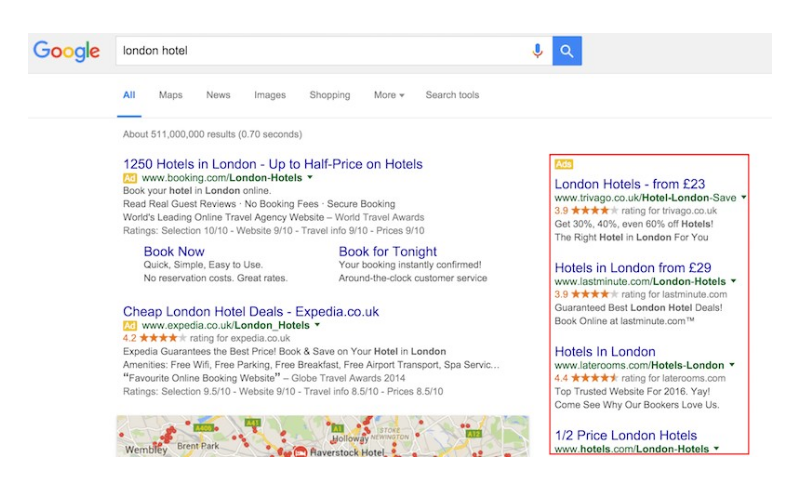Click 'Wembley' label on the map

pos(146,450)
